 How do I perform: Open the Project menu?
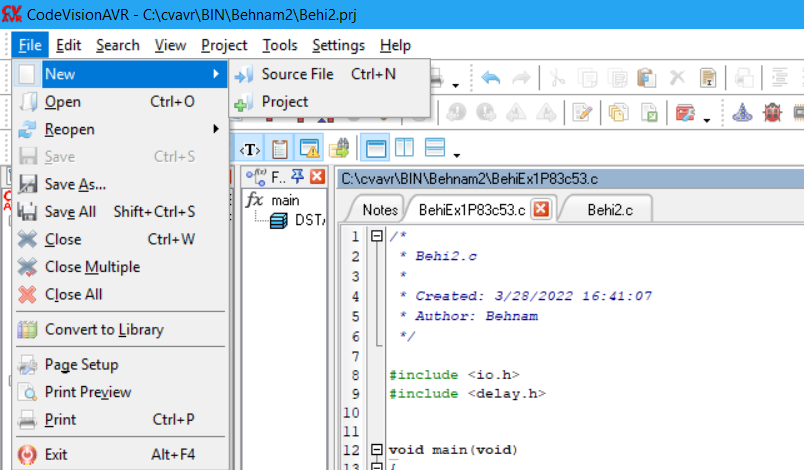point(224,45)
